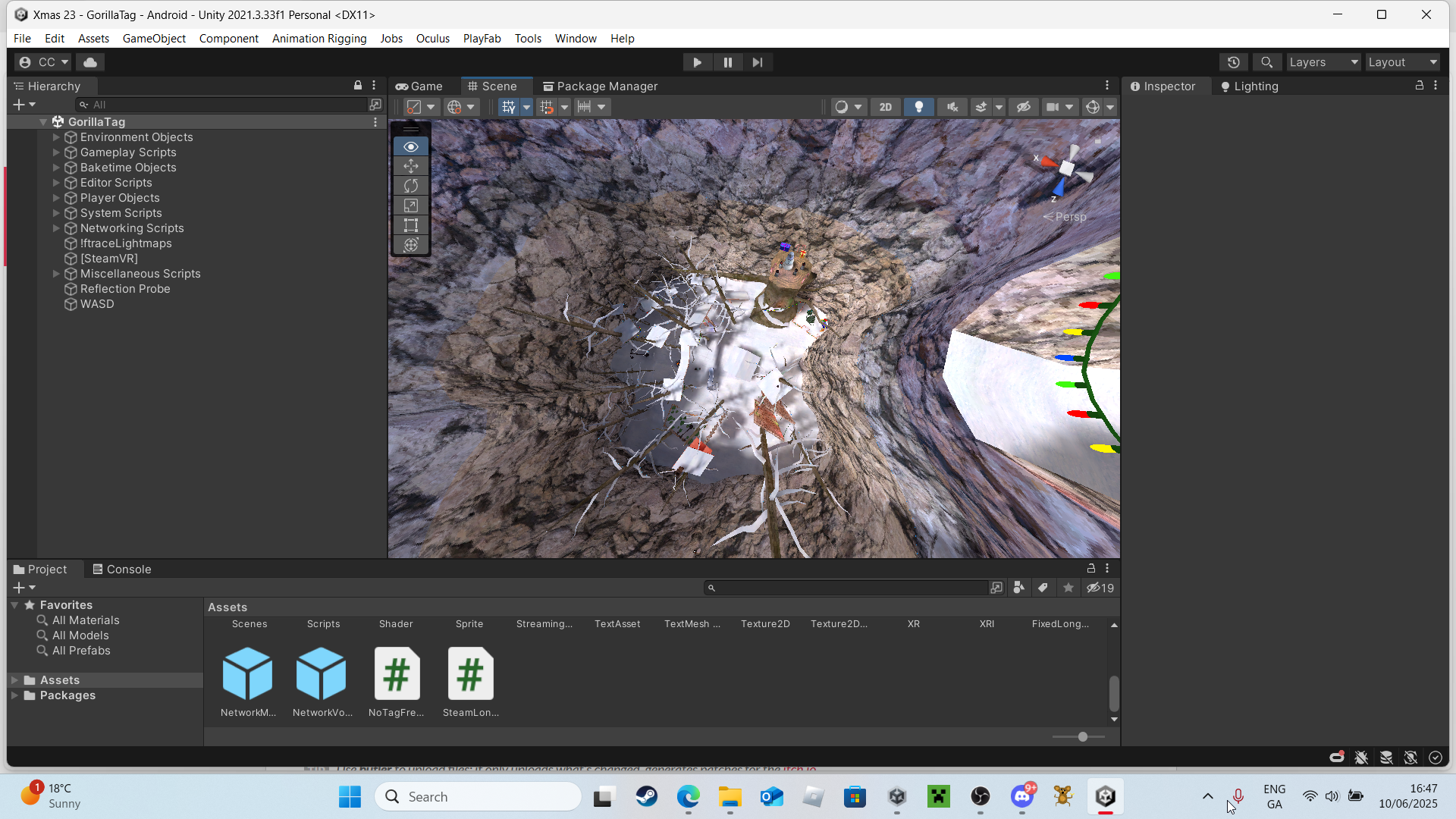
Task: Click All Prefabs under Favorites
Action: [81, 651]
